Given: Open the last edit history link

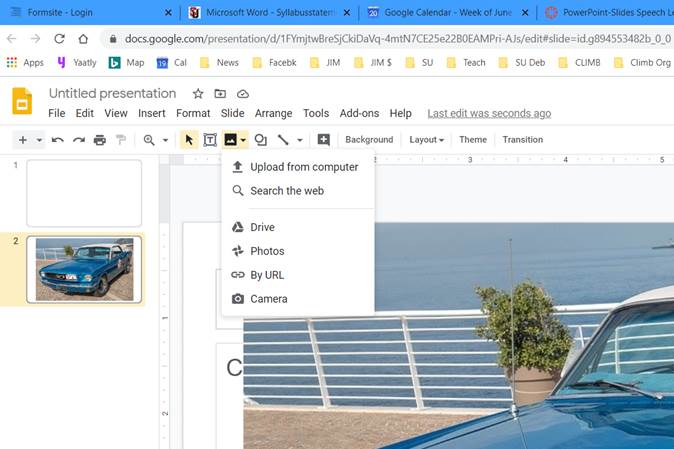Looking at the screenshot, I should [x=489, y=114].
